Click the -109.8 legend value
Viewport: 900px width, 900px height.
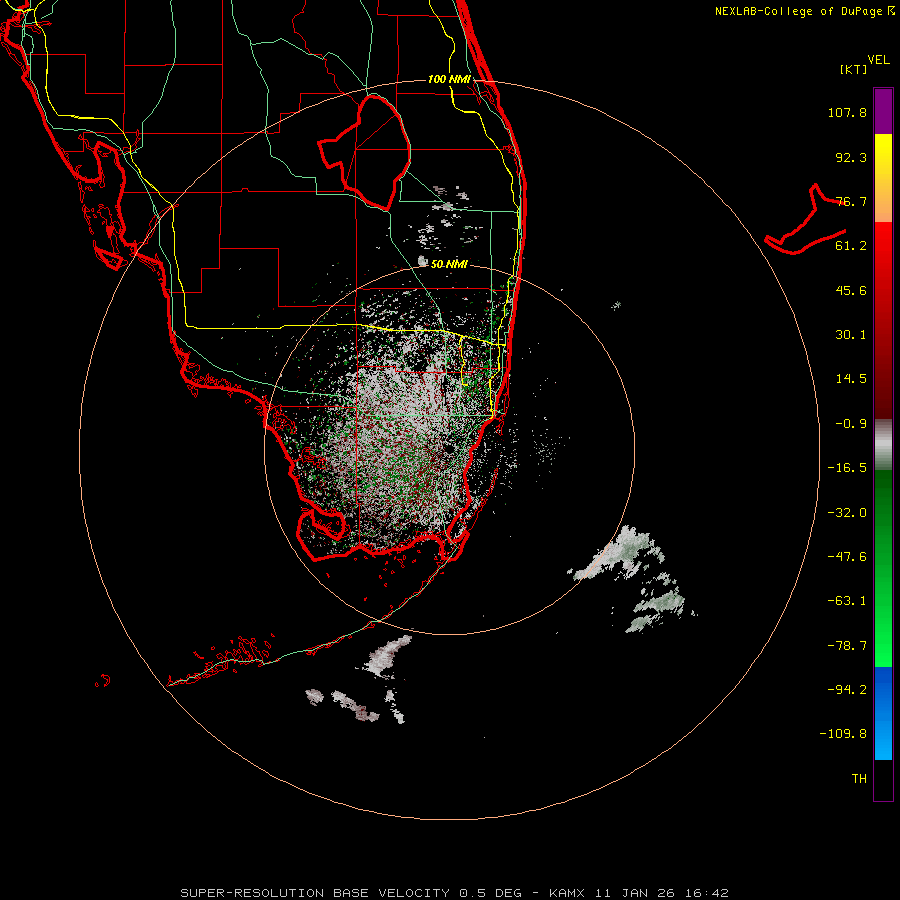[843, 734]
